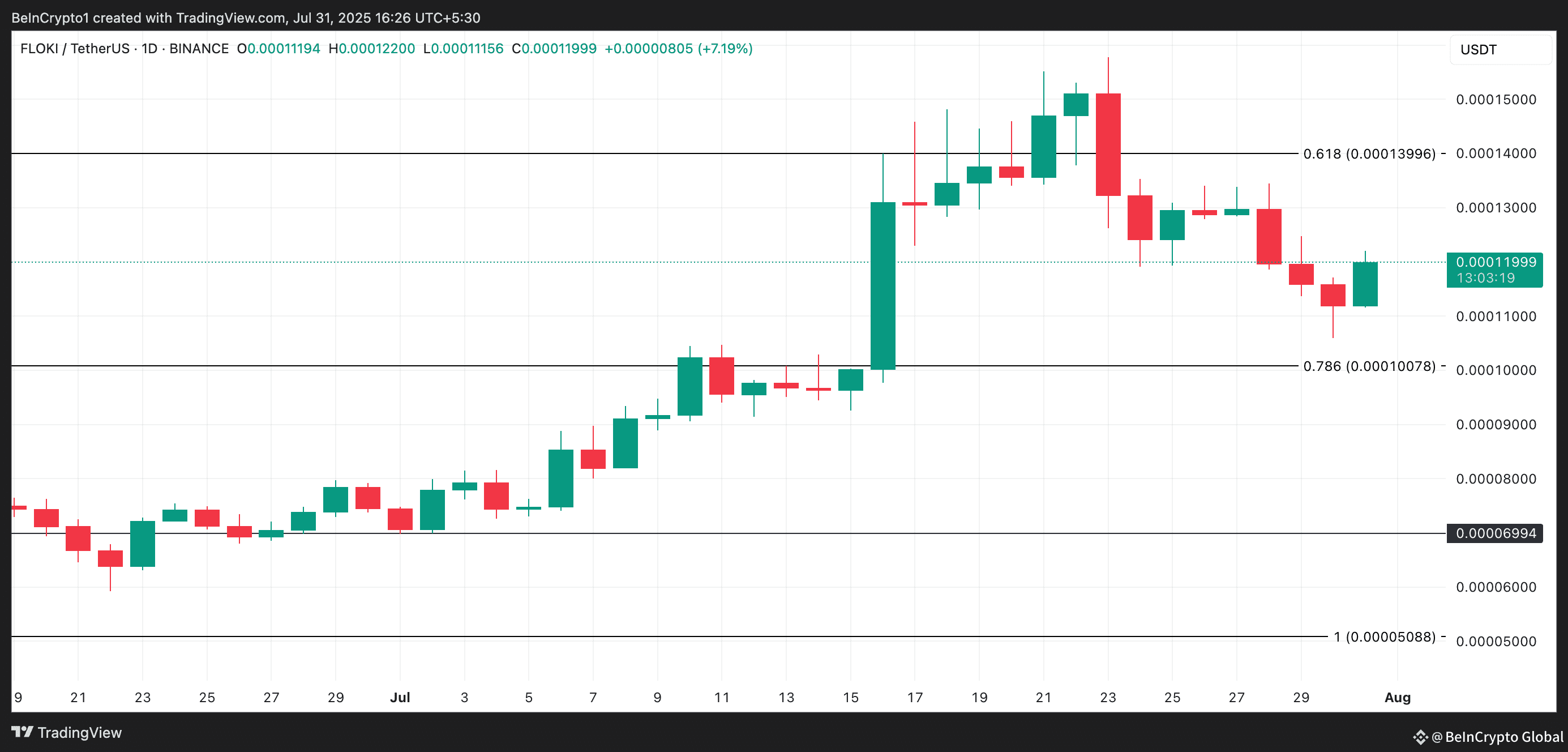Click the 17 July date axis label
Viewport: 1568px width, 752px height.
pyautogui.click(x=915, y=697)
